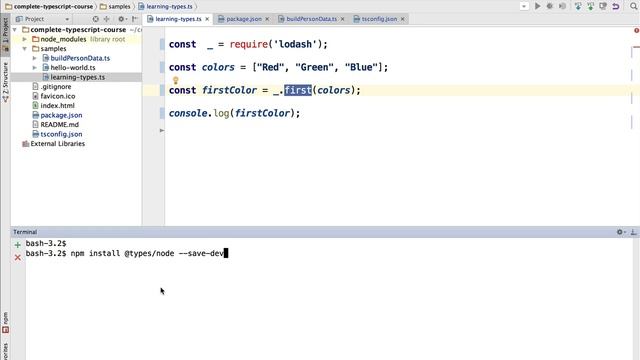Close the buildPersonData.ts tab
This screenshot has height=360, width=640.
[x=342, y=19]
